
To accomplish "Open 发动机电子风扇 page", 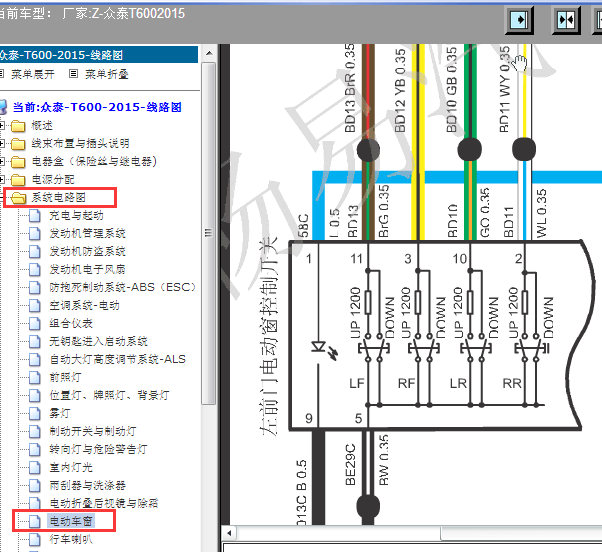I will (x=88, y=269).
